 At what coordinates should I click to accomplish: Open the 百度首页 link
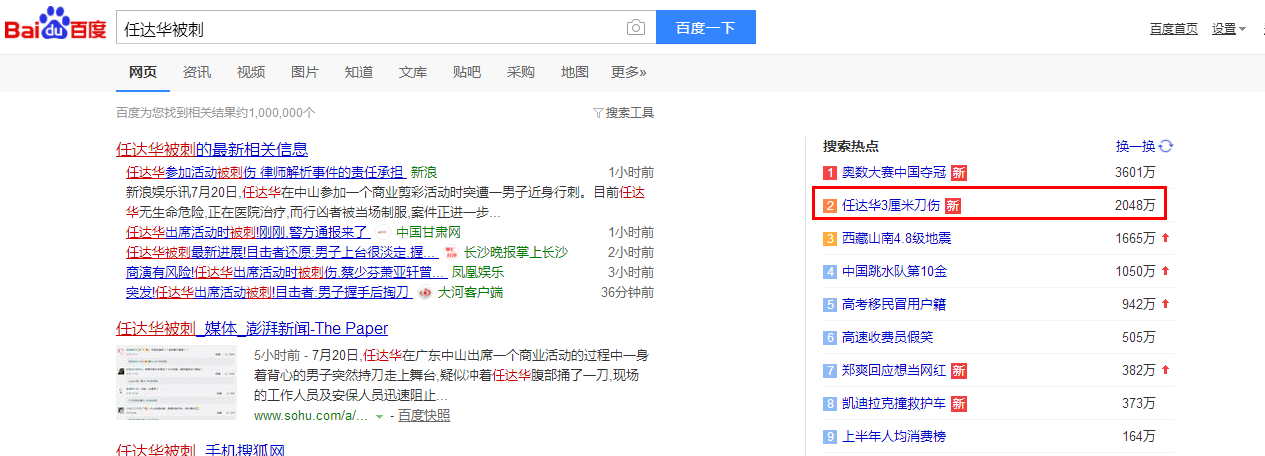tap(1173, 28)
